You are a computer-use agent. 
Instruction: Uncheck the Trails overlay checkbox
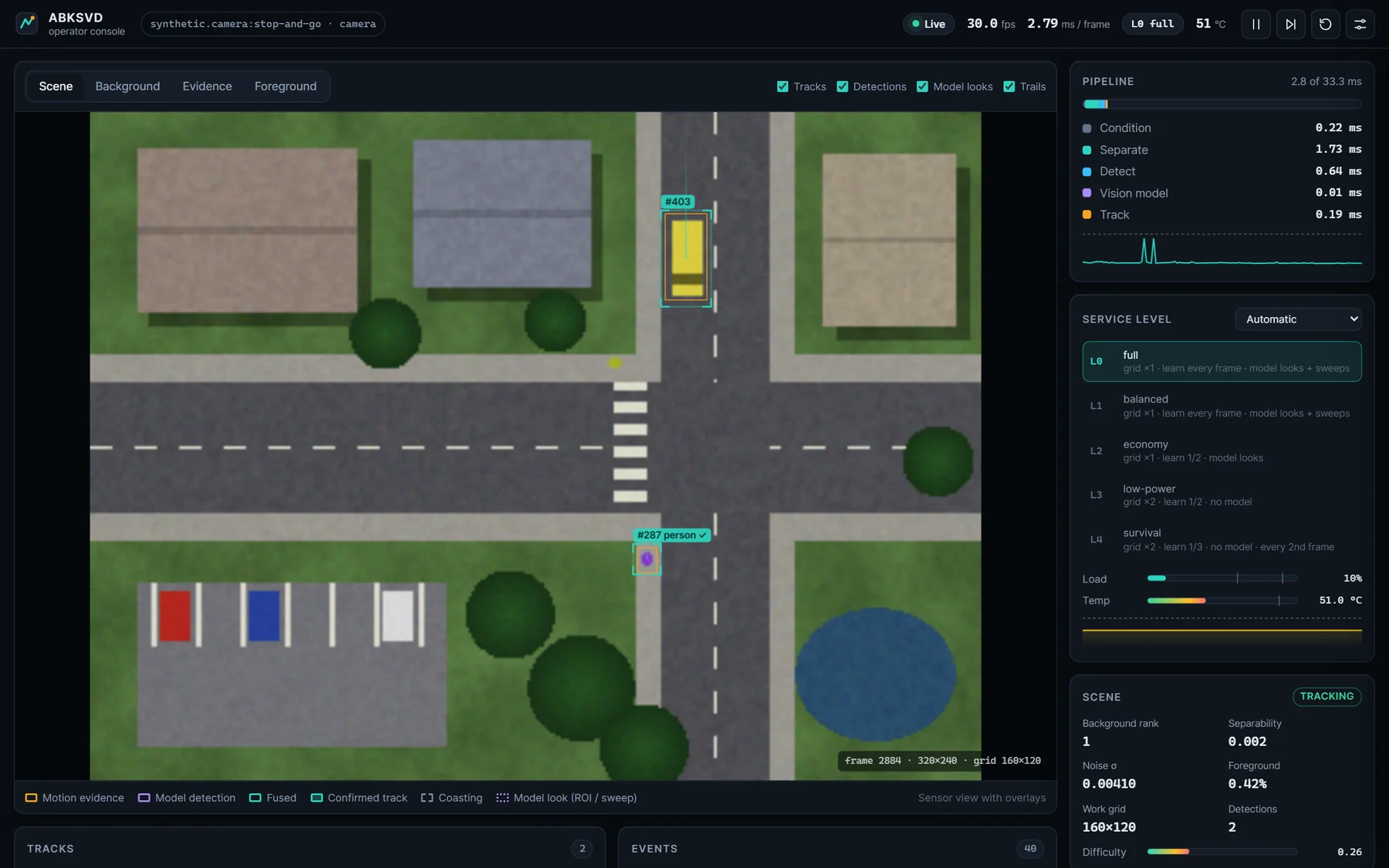point(1009,86)
